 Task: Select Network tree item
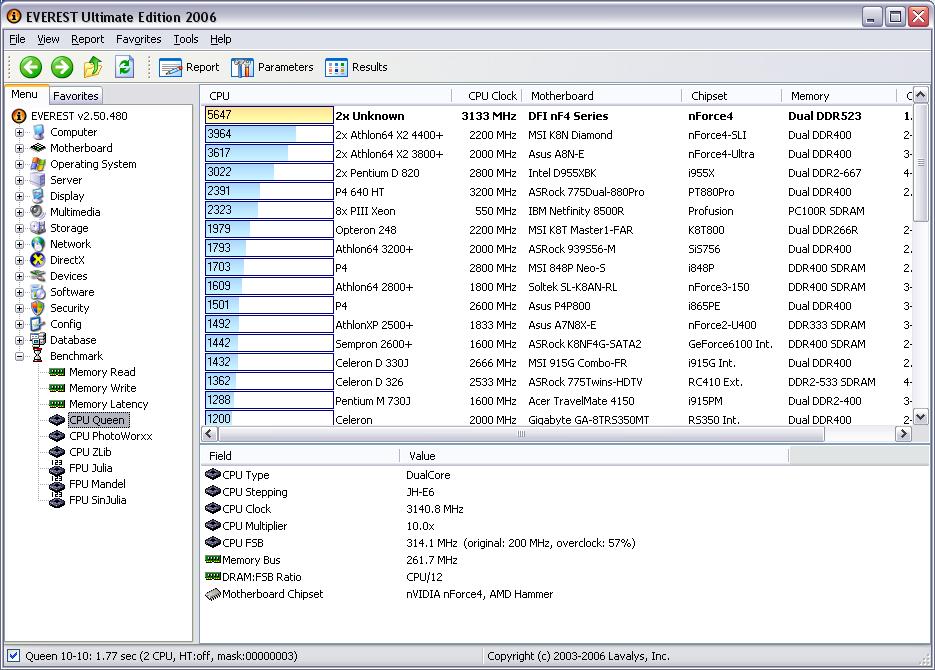[70, 244]
